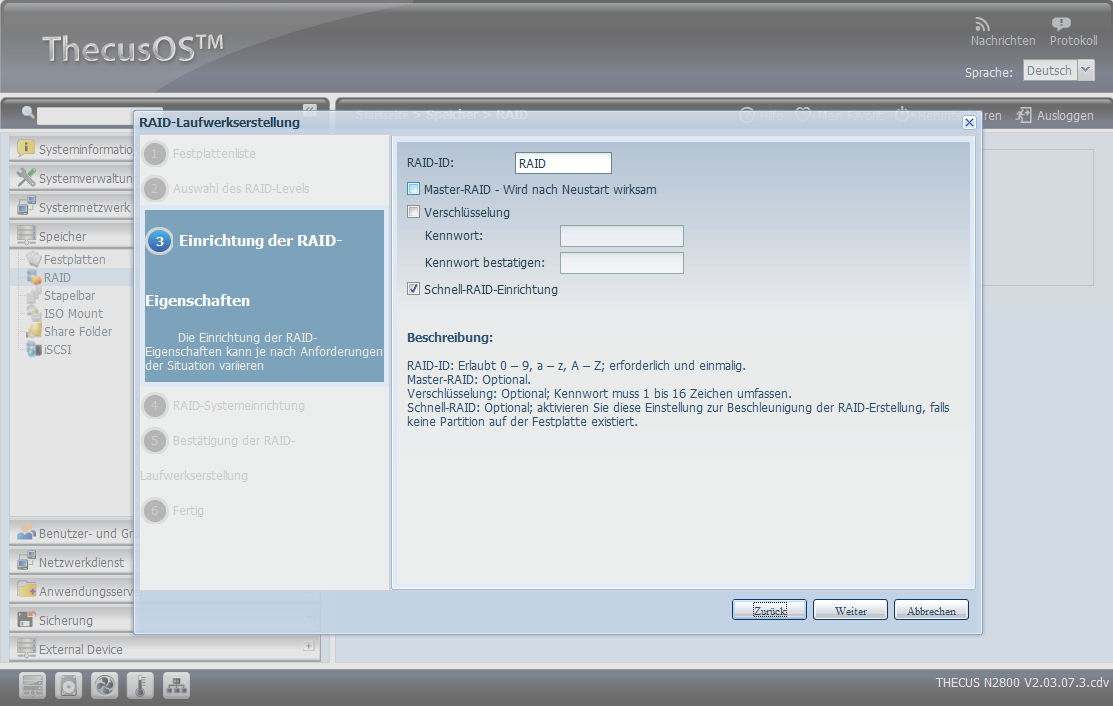Click the Ausloggen exit icon
Image resolution: width=1113 pixels, height=706 pixels.
[x=1024, y=115]
